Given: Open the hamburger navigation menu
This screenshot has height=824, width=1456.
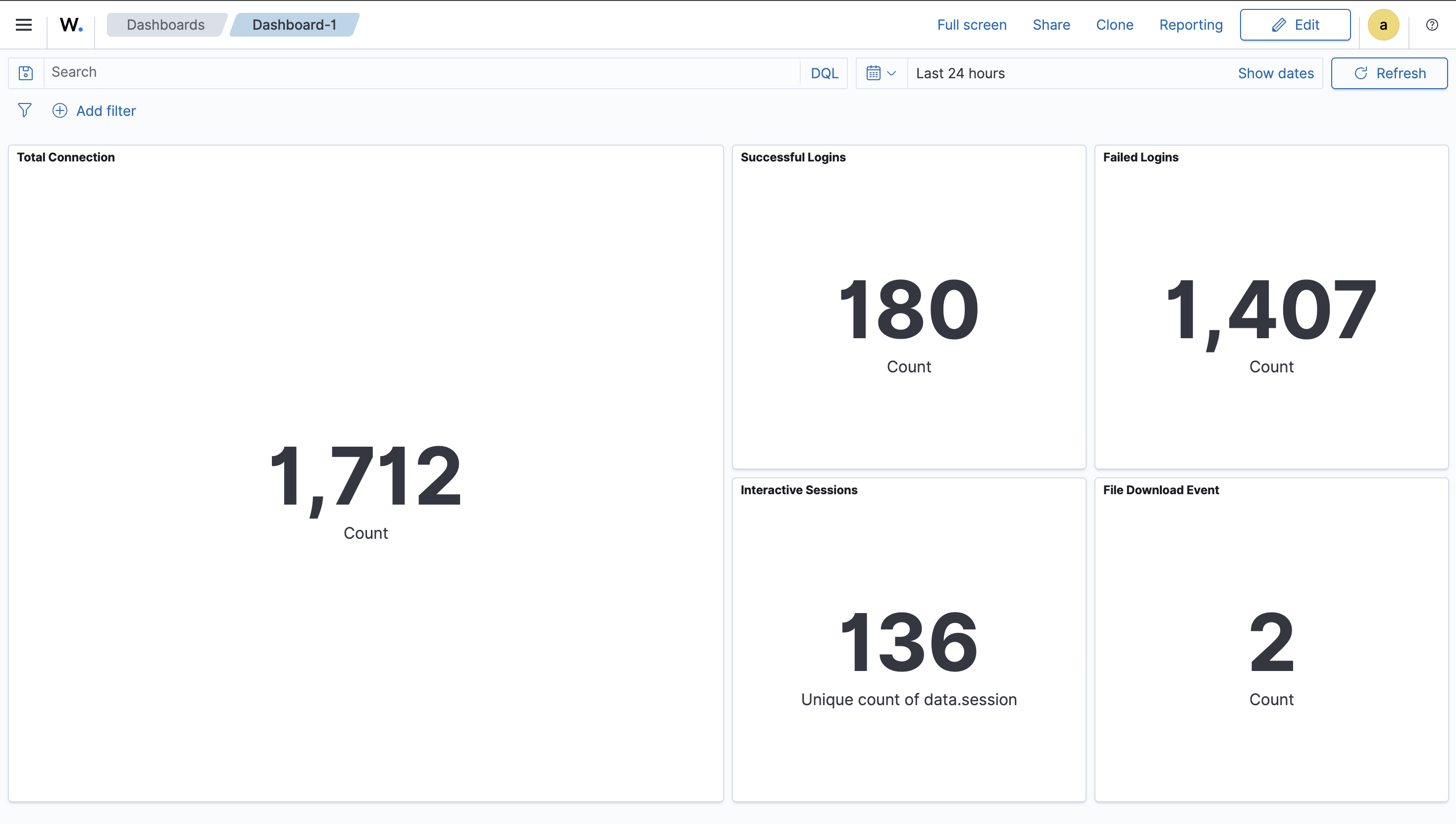Looking at the screenshot, I should coord(24,24).
